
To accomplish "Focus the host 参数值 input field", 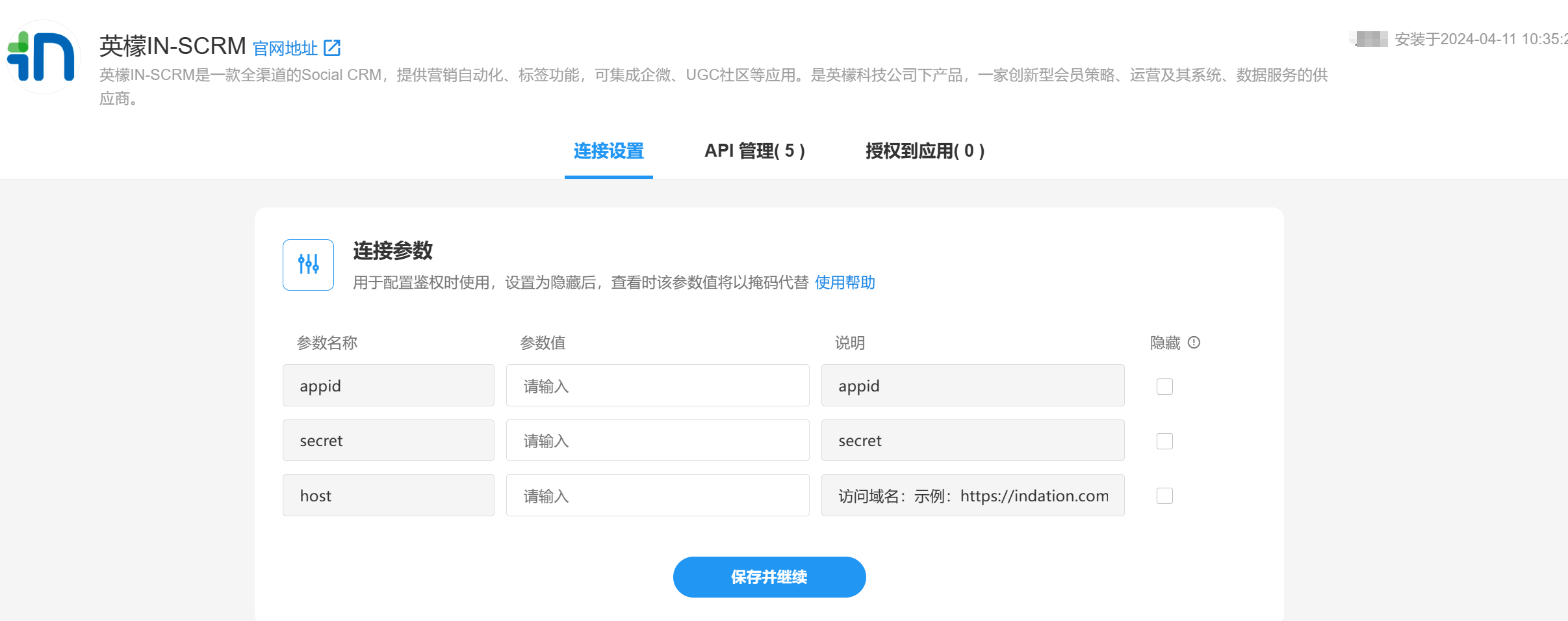I will pyautogui.click(x=658, y=495).
